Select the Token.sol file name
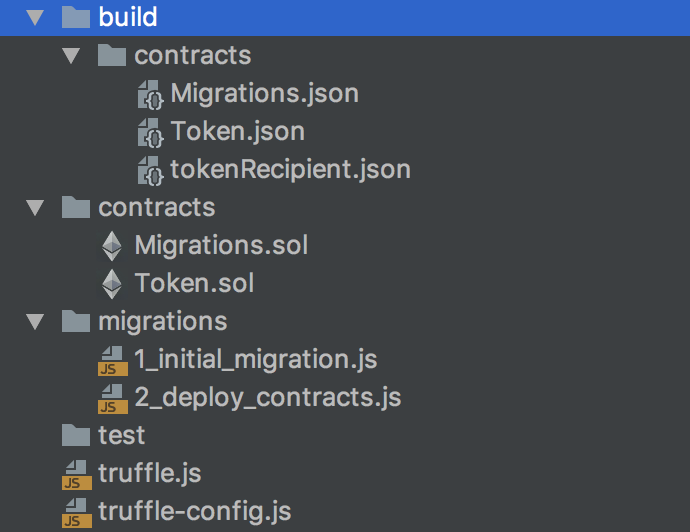This screenshot has height=532, width=690. 194,284
